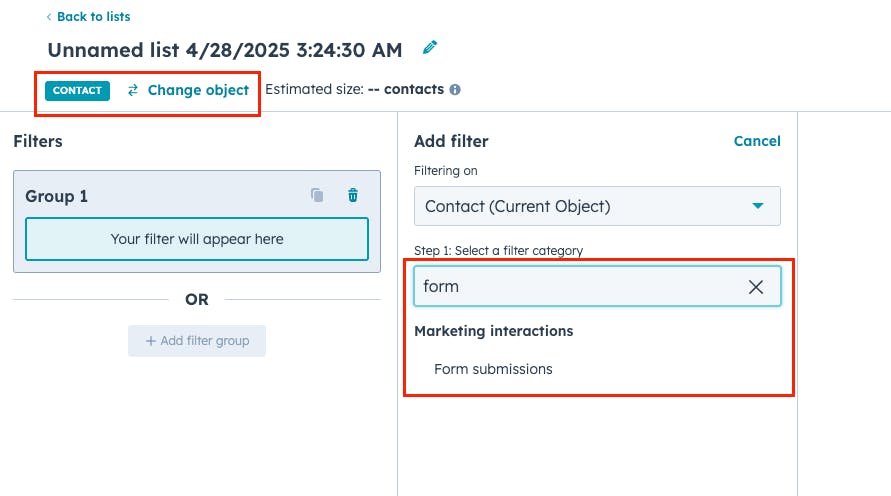This screenshot has width=891, height=496.
Task: Click the Cancel link in Add filter
Action: click(x=757, y=141)
